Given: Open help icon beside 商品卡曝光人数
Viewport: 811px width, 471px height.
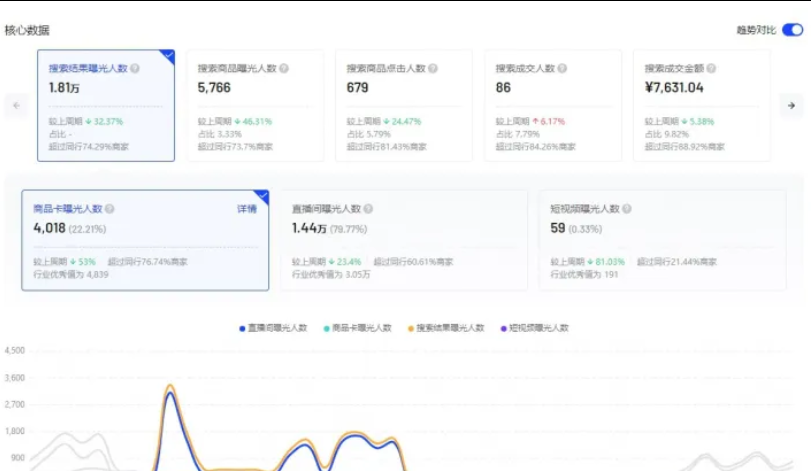Looking at the screenshot, I should pyautogui.click(x=110, y=209).
